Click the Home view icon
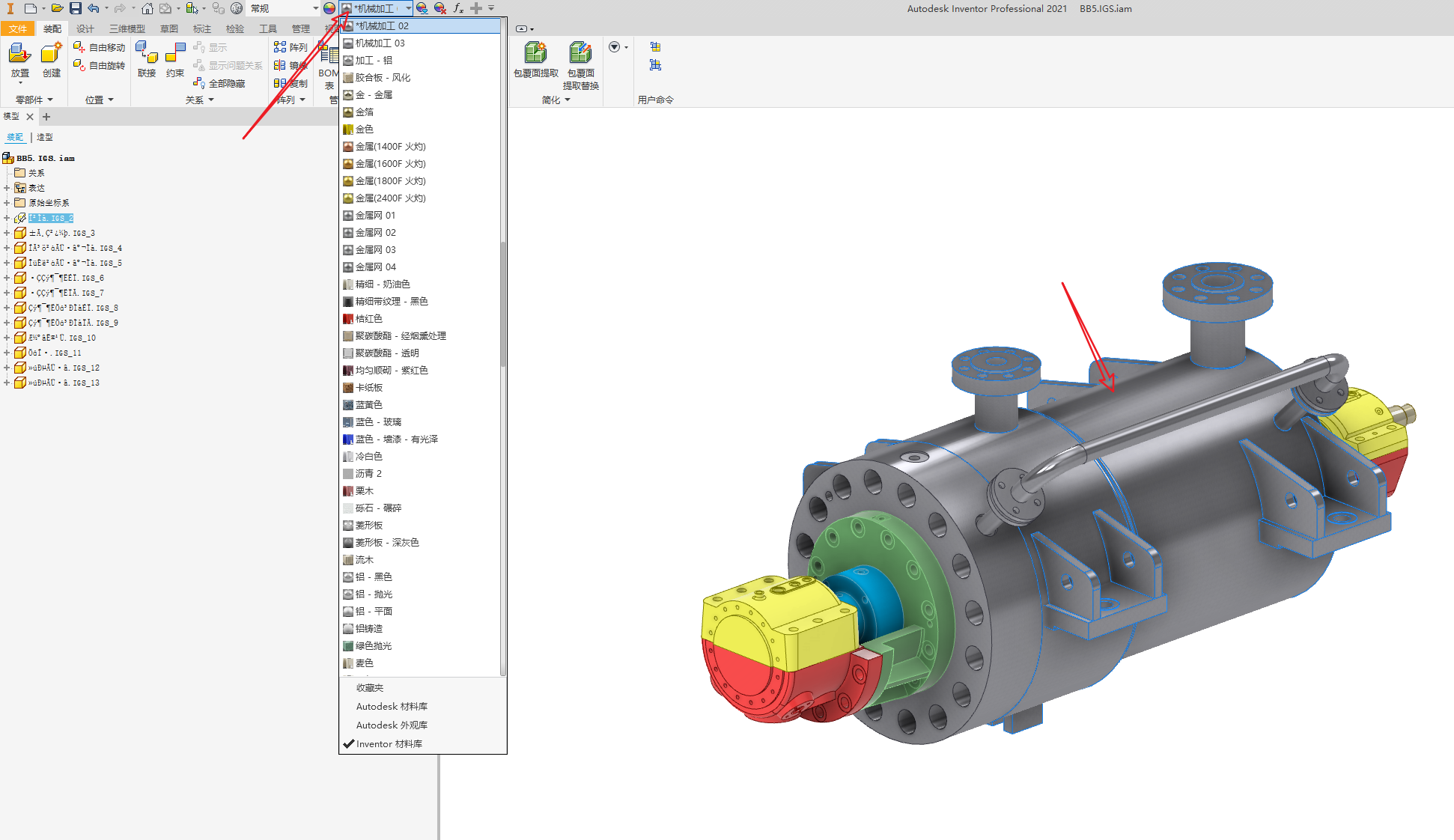 [x=147, y=8]
